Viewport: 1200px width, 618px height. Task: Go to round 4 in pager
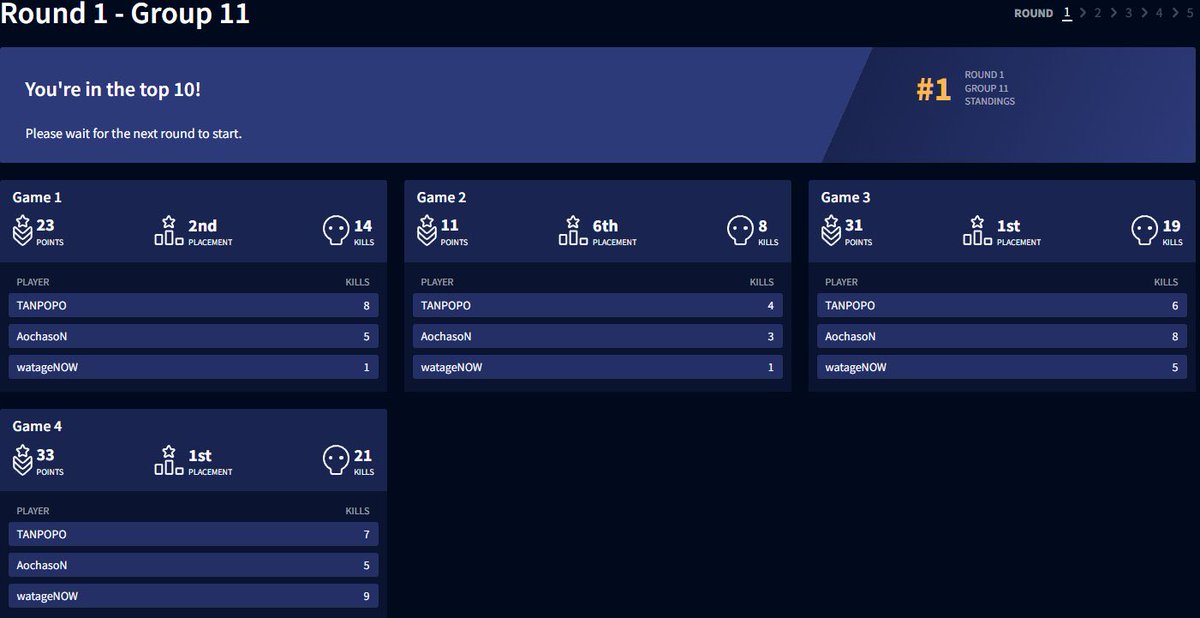1159,13
